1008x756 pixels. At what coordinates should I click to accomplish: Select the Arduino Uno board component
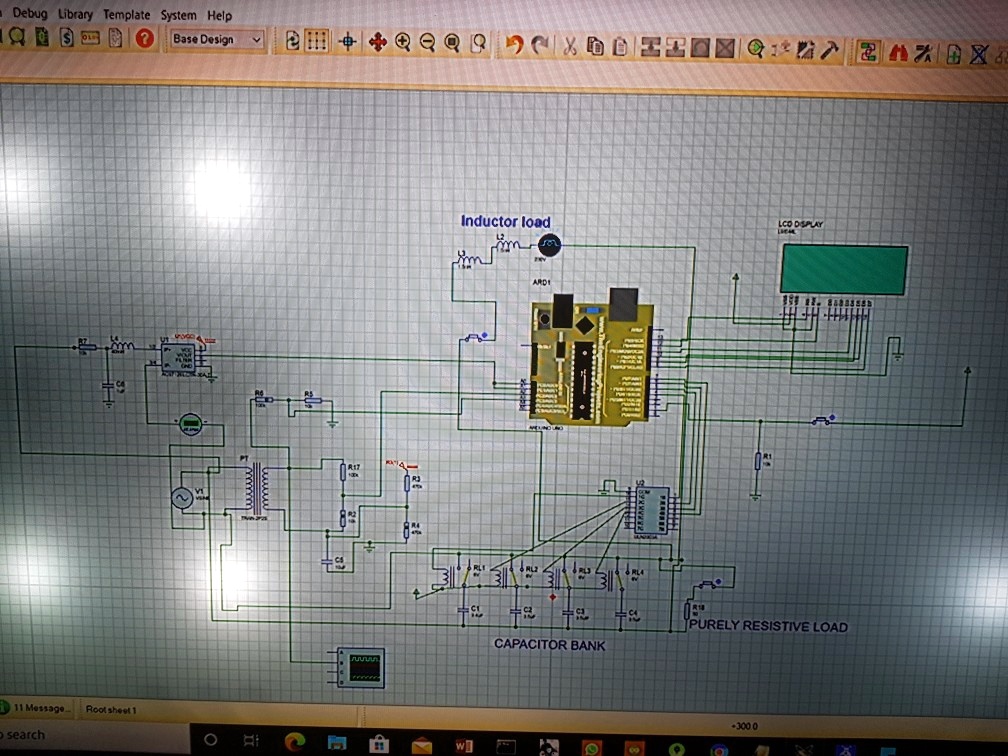tap(590, 360)
